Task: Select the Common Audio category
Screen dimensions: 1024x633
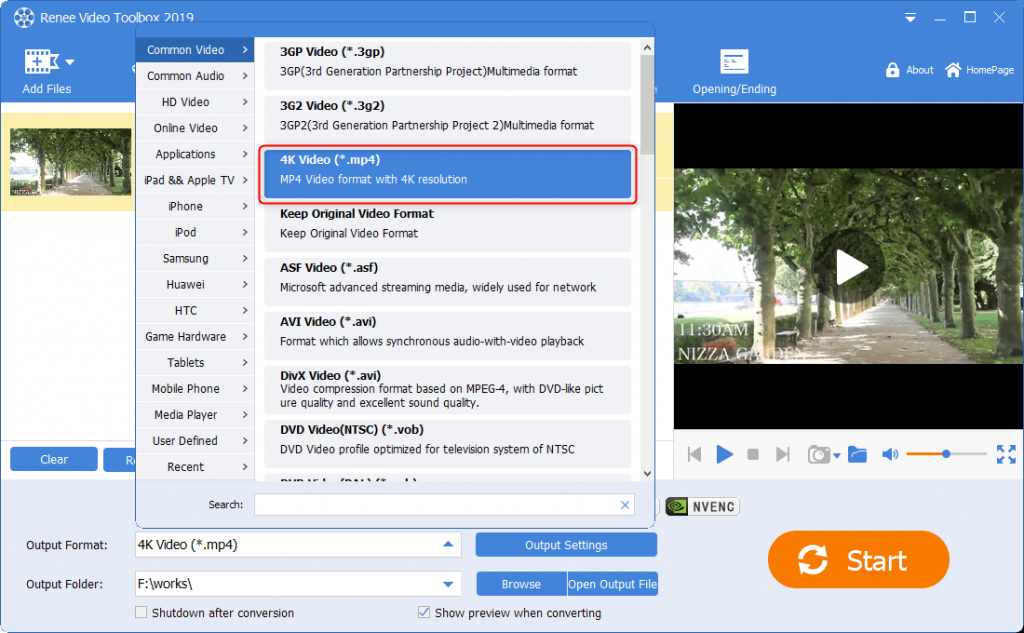Action: [185, 75]
